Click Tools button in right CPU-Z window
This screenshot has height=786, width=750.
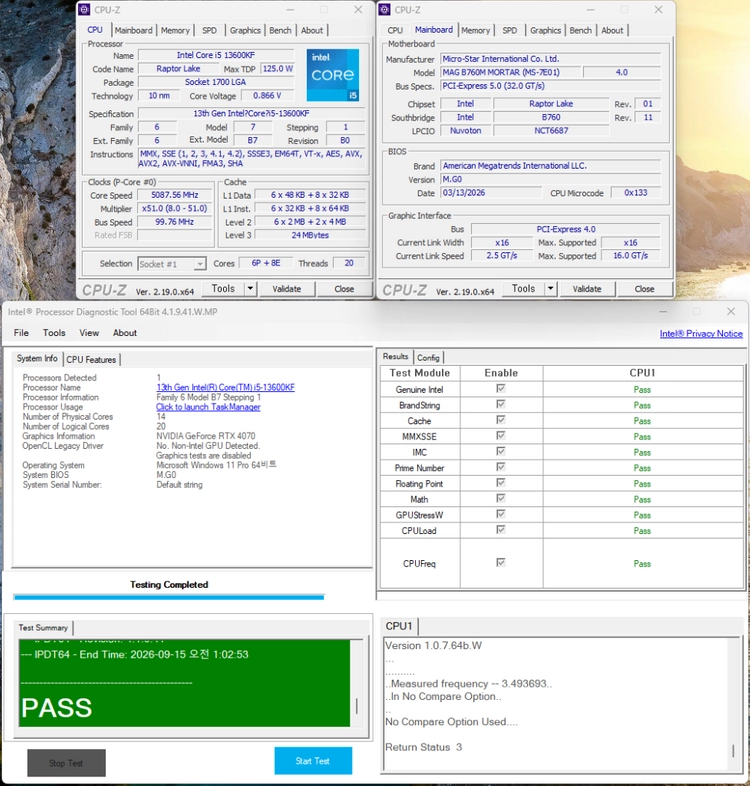coord(523,289)
